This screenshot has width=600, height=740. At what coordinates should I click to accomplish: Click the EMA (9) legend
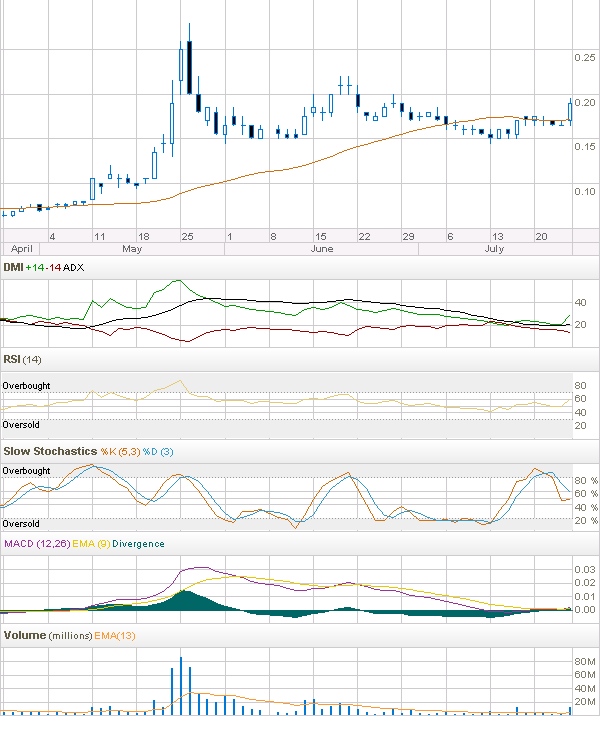91,544
